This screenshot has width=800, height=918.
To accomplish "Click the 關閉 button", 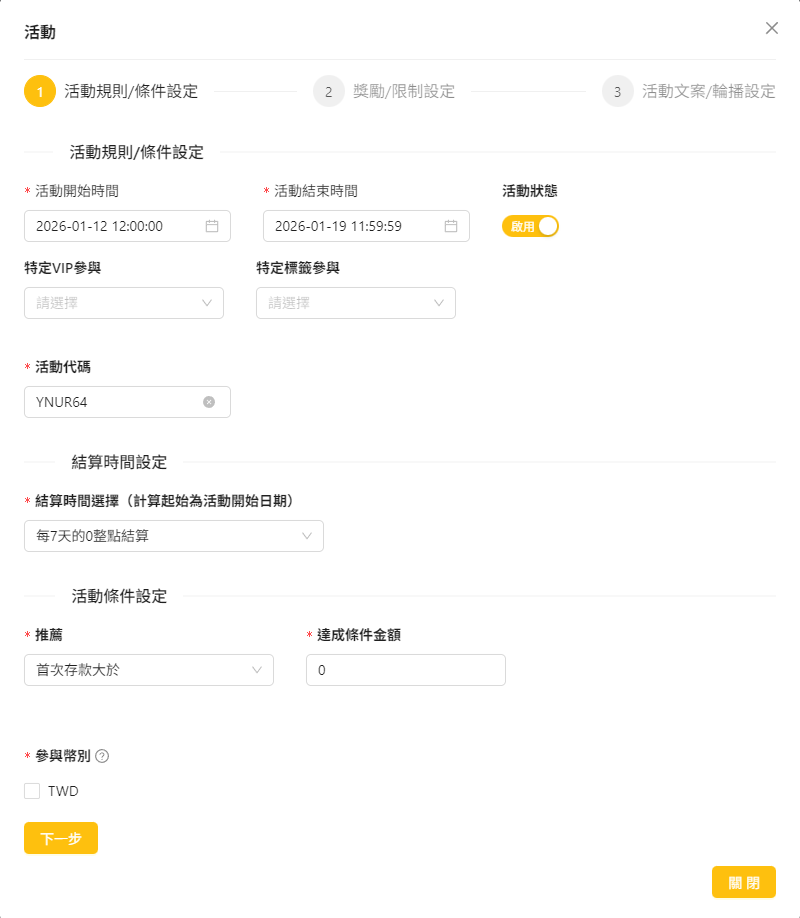I will pyautogui.click(x=743, y=882).
